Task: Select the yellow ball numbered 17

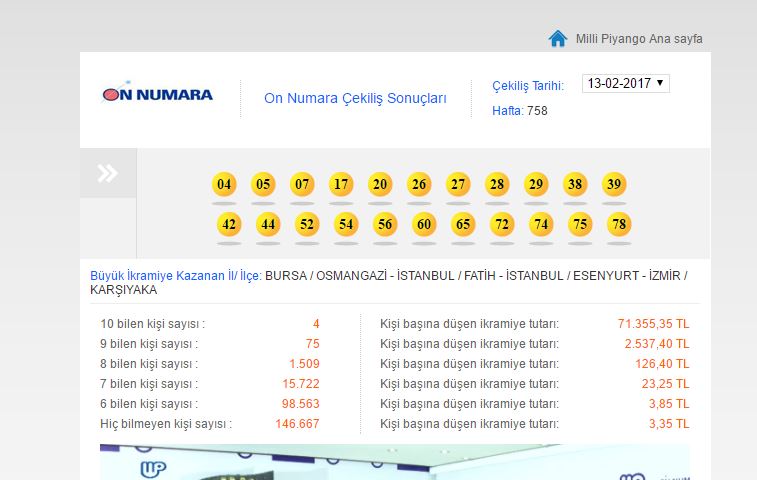Action: click(341, 184)
